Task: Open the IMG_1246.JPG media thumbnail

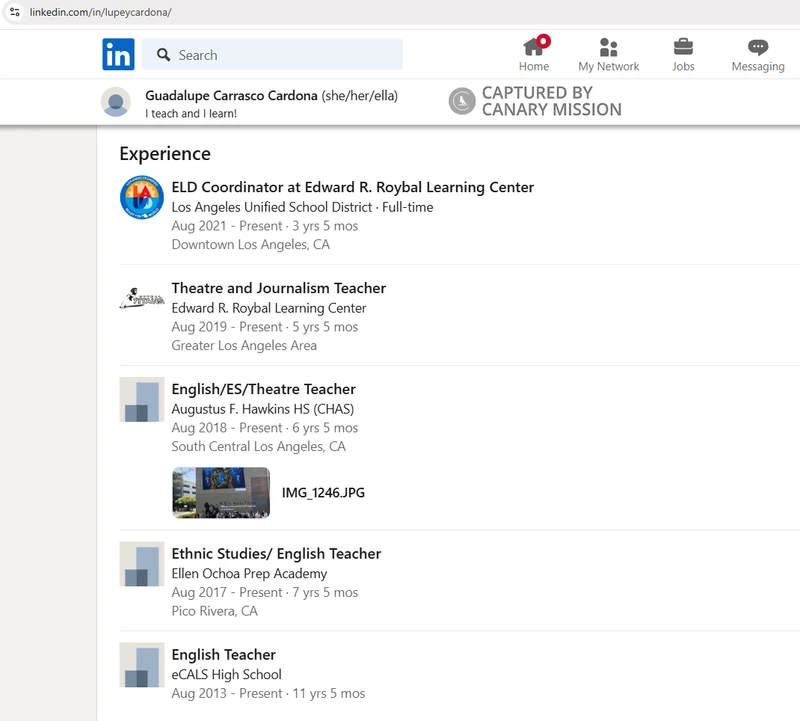Action: 221,492
